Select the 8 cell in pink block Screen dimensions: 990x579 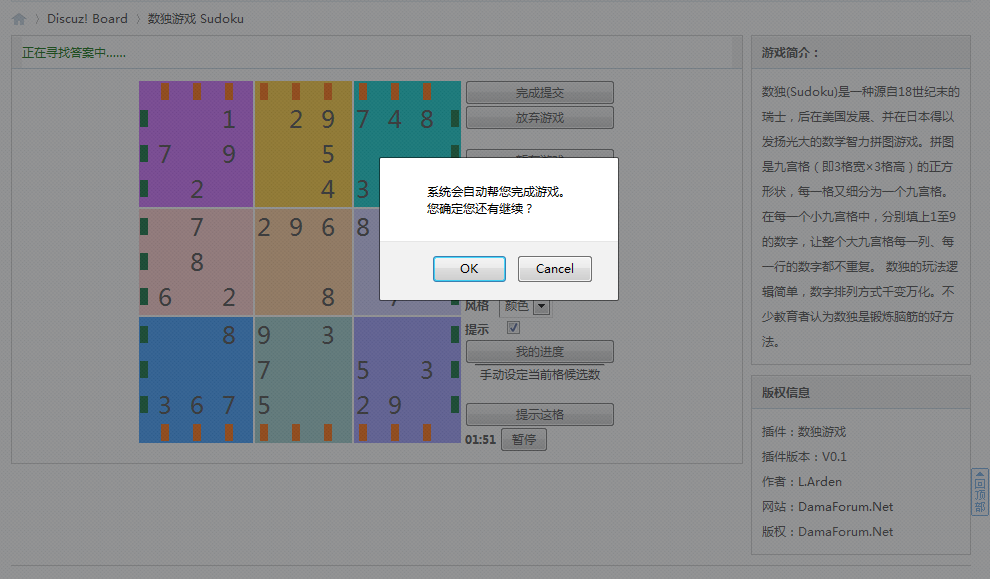(197, 262)
